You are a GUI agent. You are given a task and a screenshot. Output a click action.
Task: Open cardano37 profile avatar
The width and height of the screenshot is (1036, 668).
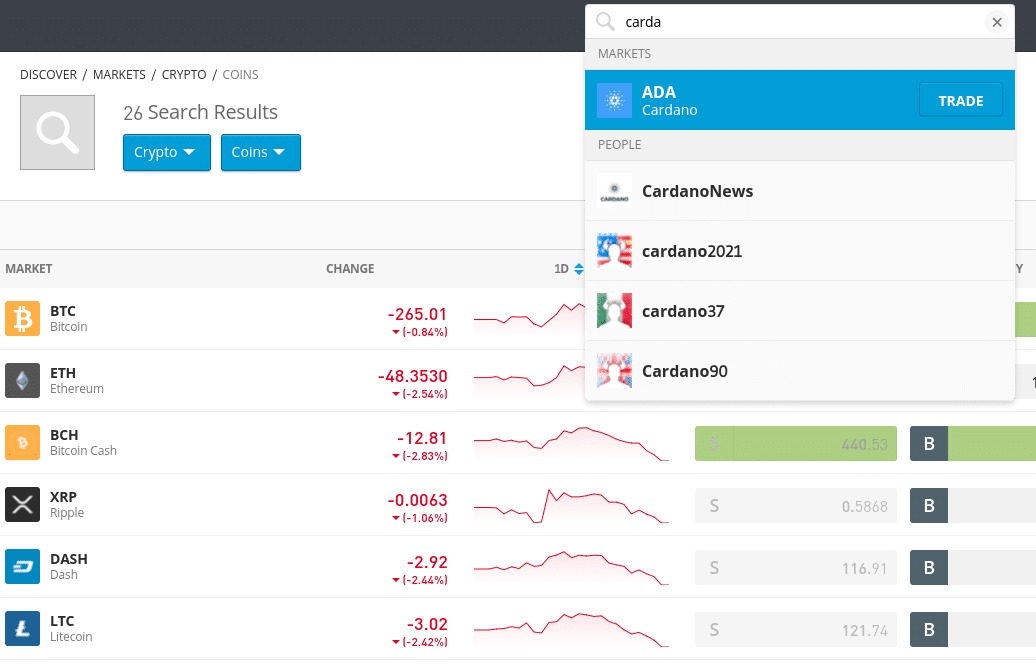[614, 311]
